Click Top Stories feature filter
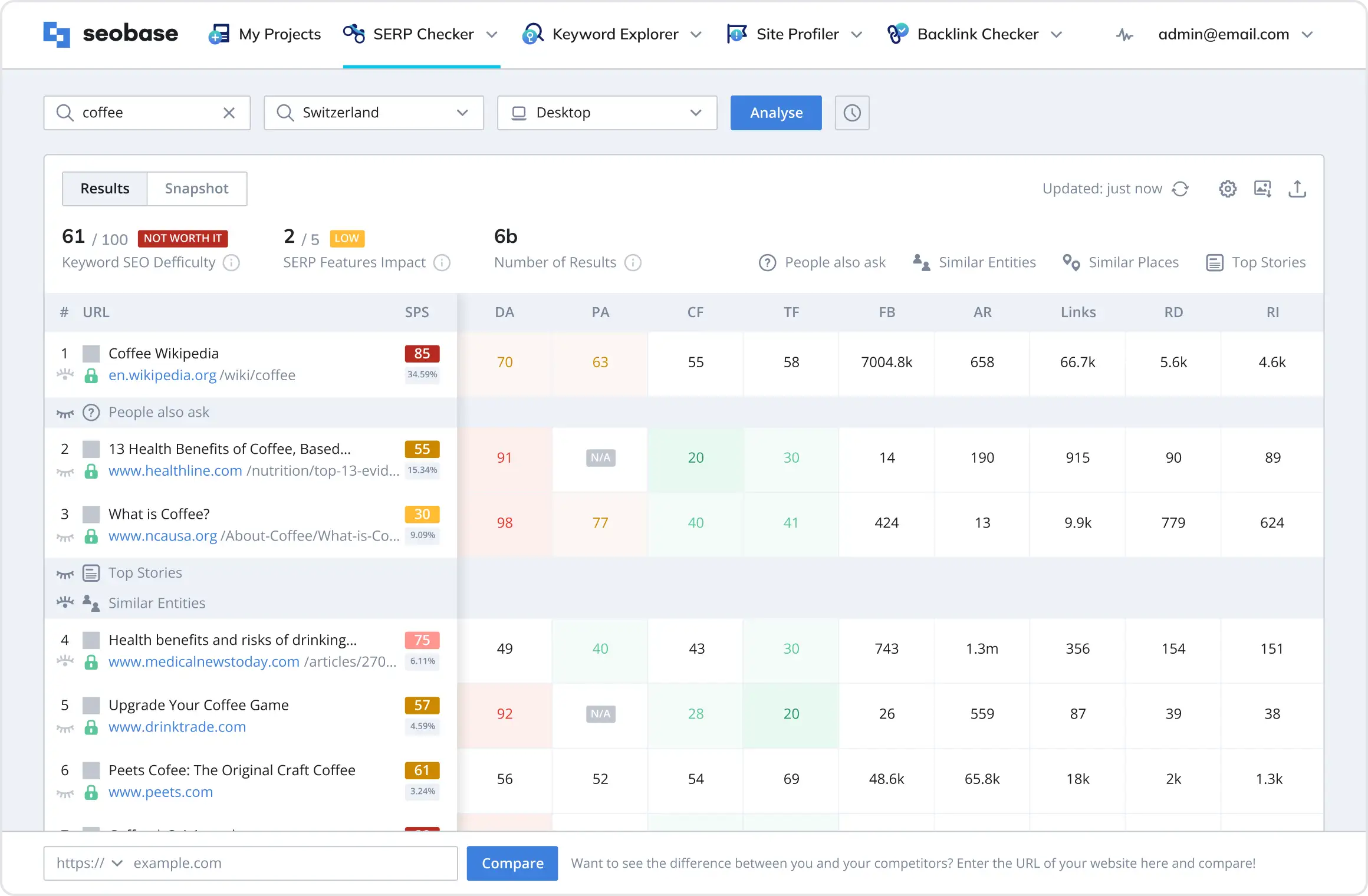The width and height of the screenshot is (1368, 896). pos(1256,263)
